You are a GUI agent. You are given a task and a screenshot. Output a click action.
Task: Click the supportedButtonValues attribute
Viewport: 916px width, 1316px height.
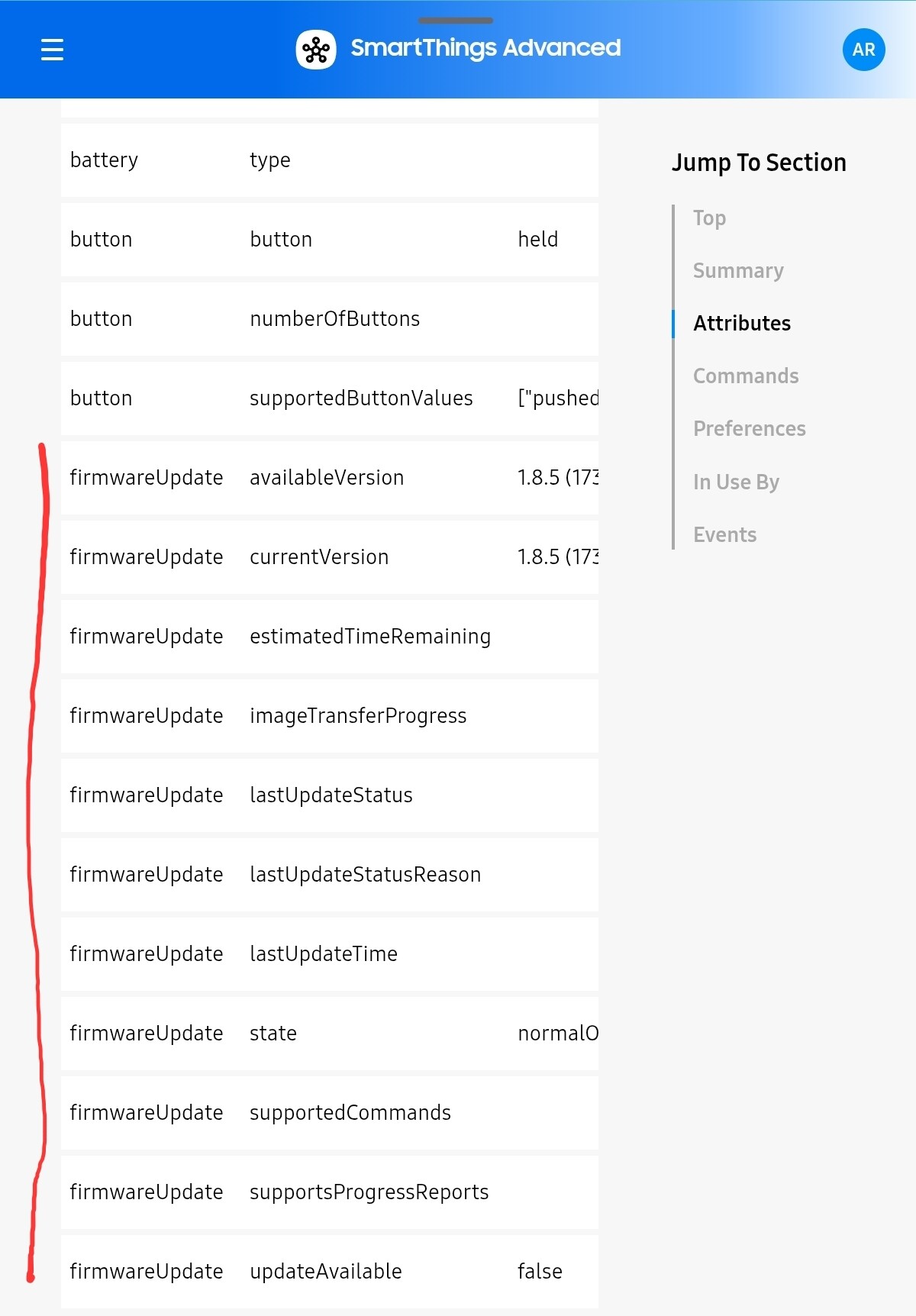tap(361, 398)
